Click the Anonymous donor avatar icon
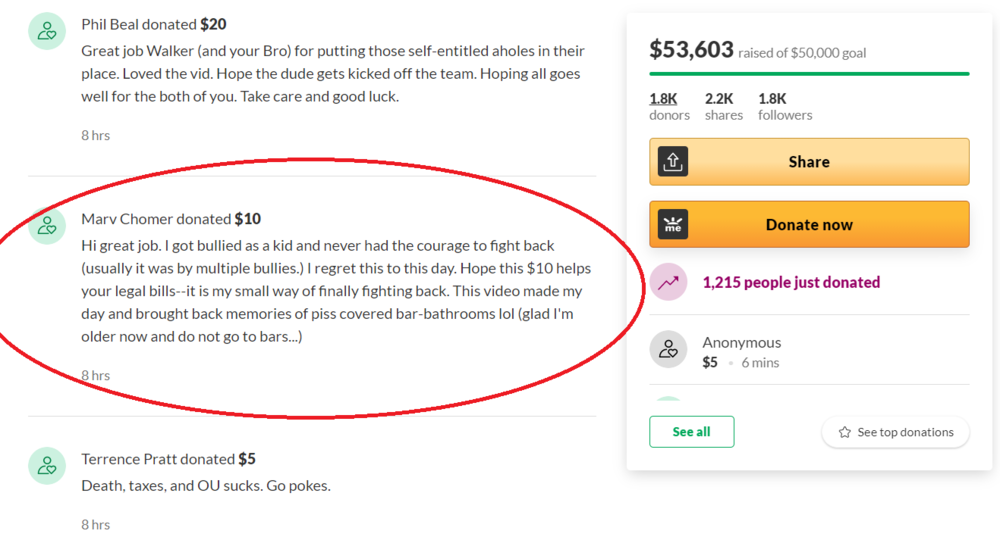Image resolution: width=1000 pixels, height=537 pixels. 668,349
